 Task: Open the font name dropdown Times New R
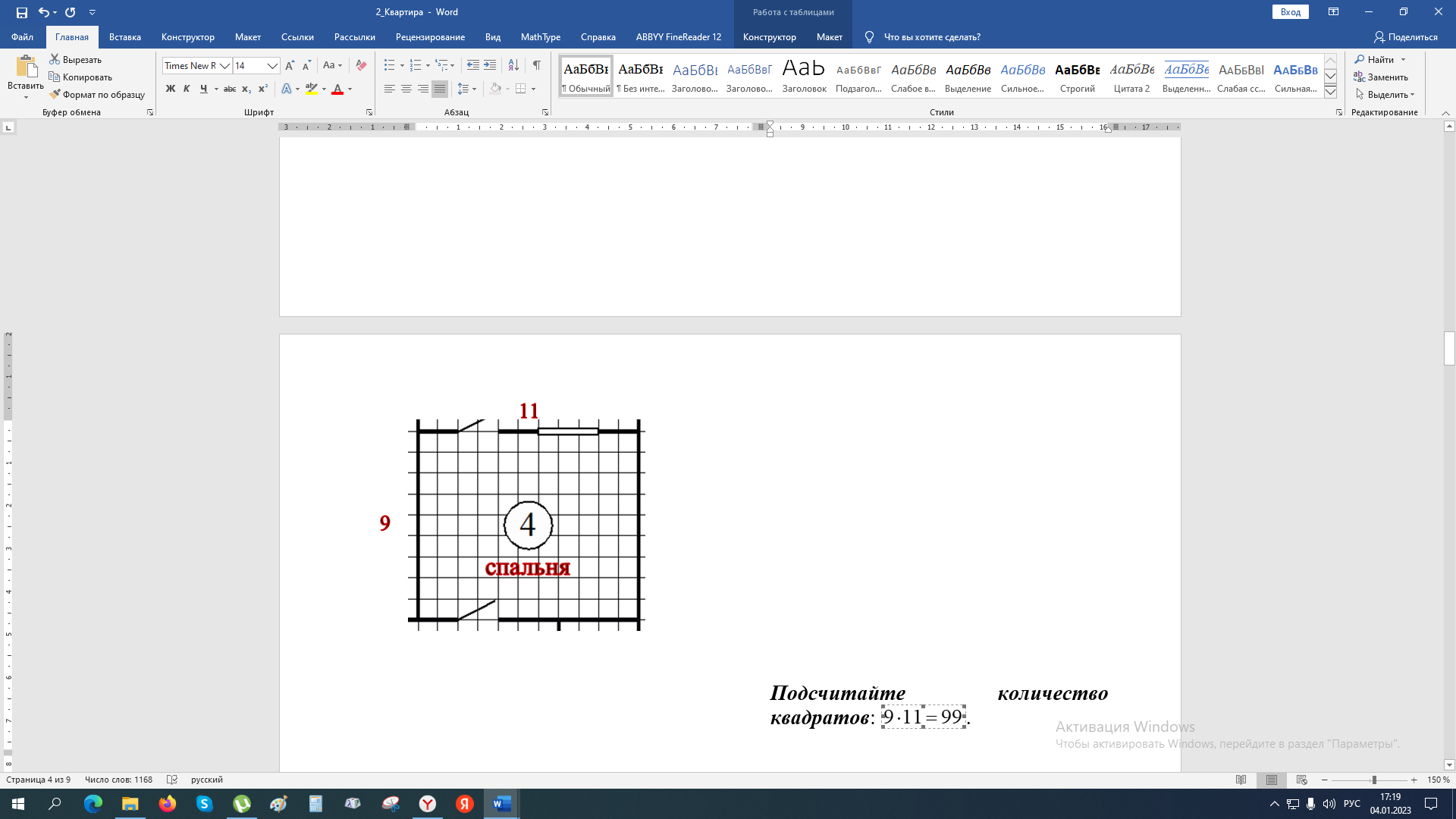(x=225, y=66)
